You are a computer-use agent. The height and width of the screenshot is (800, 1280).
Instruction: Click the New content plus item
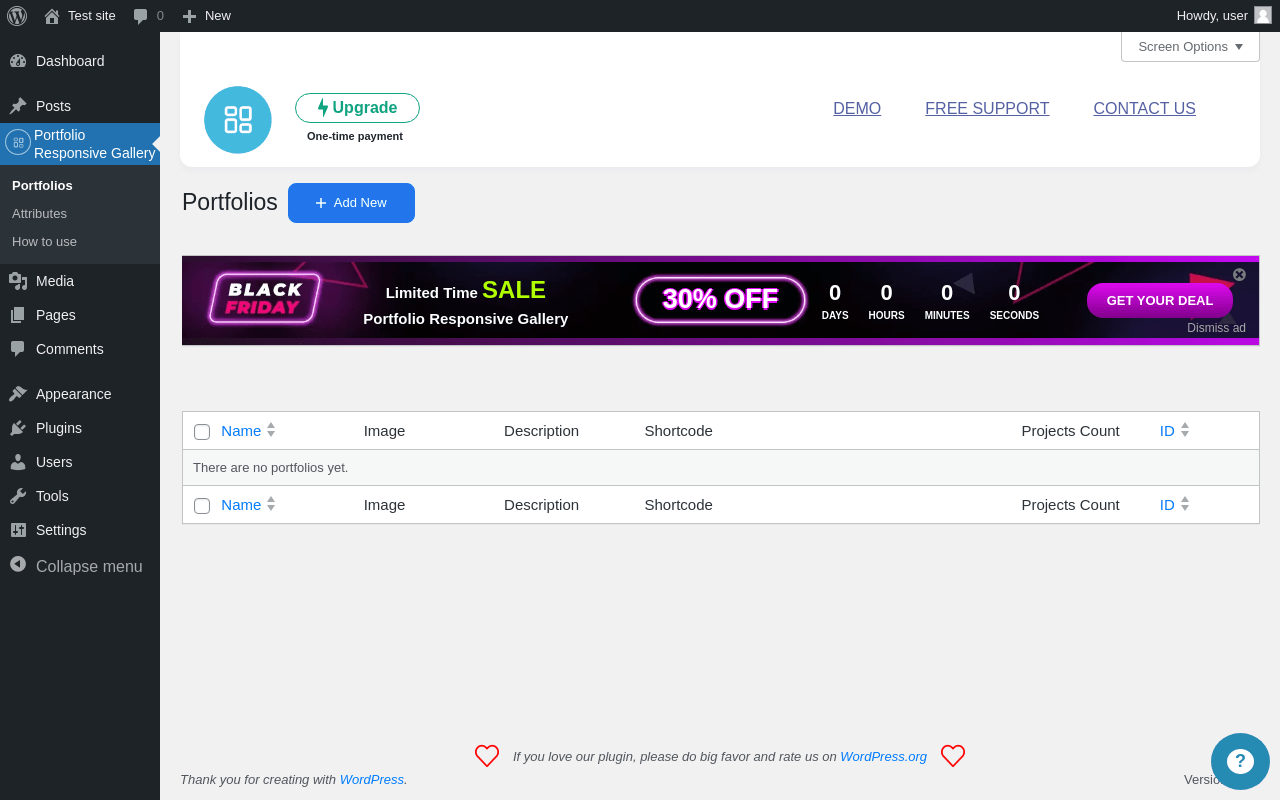point(207,16)
